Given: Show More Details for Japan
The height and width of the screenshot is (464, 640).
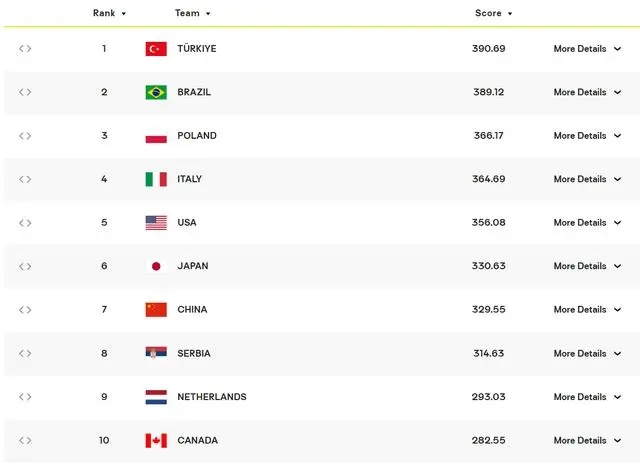Looking at the screenshot, I should [x=587, y=266].
